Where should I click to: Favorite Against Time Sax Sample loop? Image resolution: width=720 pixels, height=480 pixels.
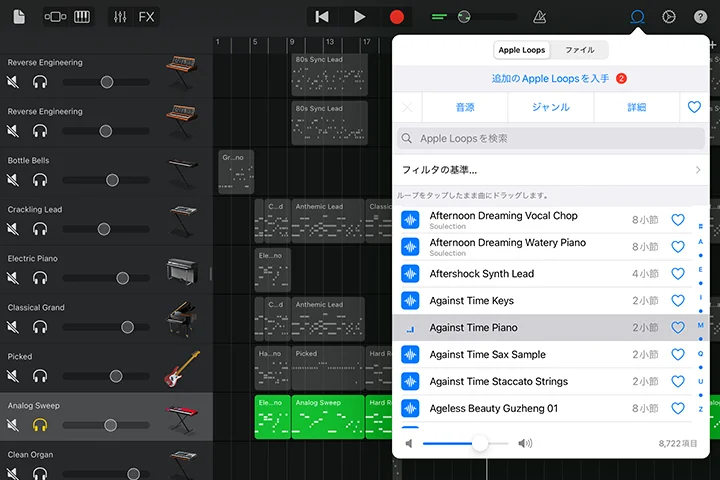tap(678, 354)
